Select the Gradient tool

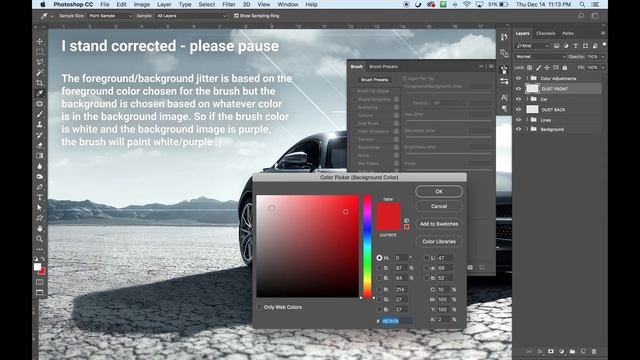40,156
